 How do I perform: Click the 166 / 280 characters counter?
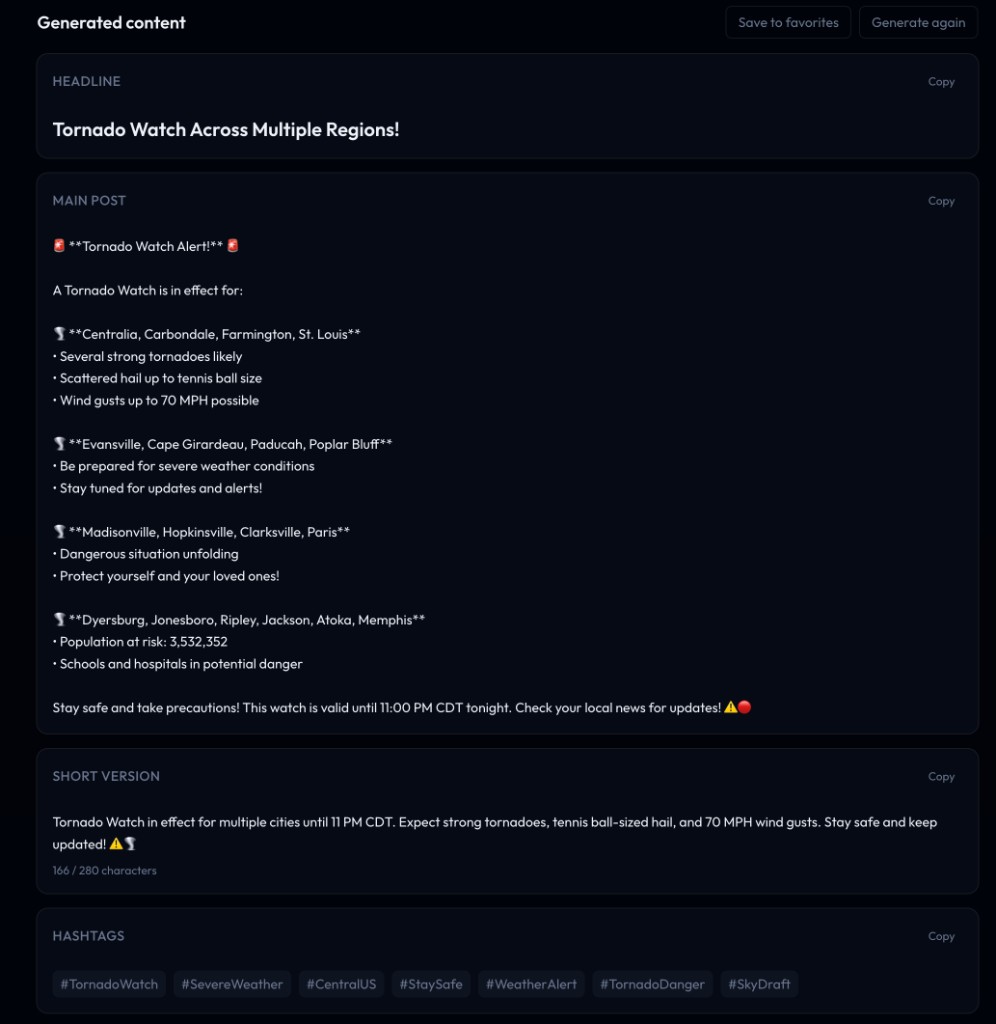(105, 871)
